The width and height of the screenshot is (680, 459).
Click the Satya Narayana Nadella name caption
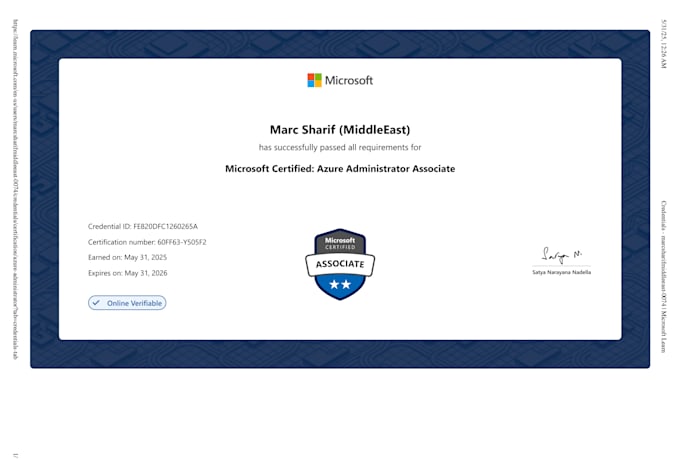(x=562, y=272)
